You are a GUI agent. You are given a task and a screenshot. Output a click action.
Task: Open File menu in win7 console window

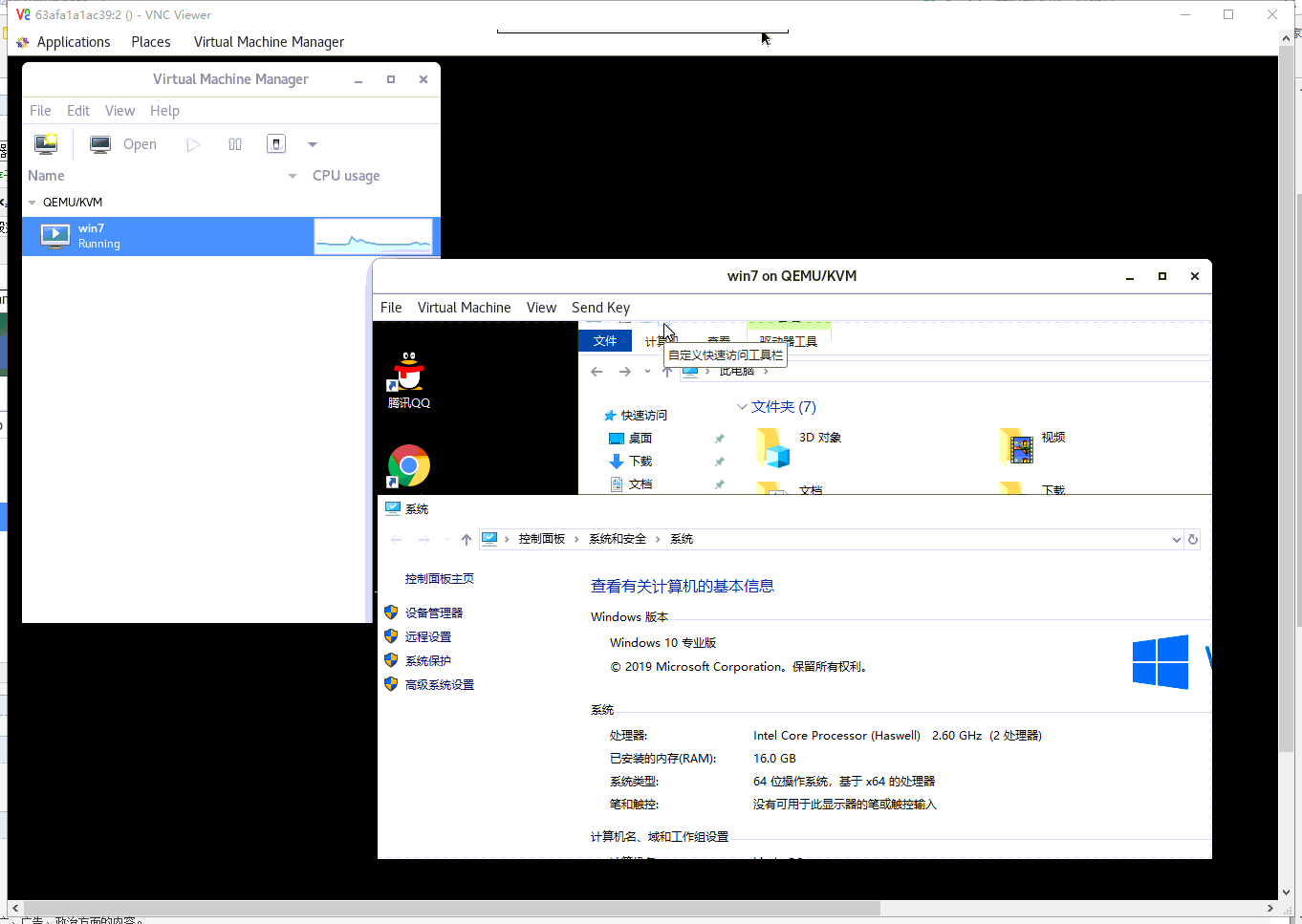391,308
